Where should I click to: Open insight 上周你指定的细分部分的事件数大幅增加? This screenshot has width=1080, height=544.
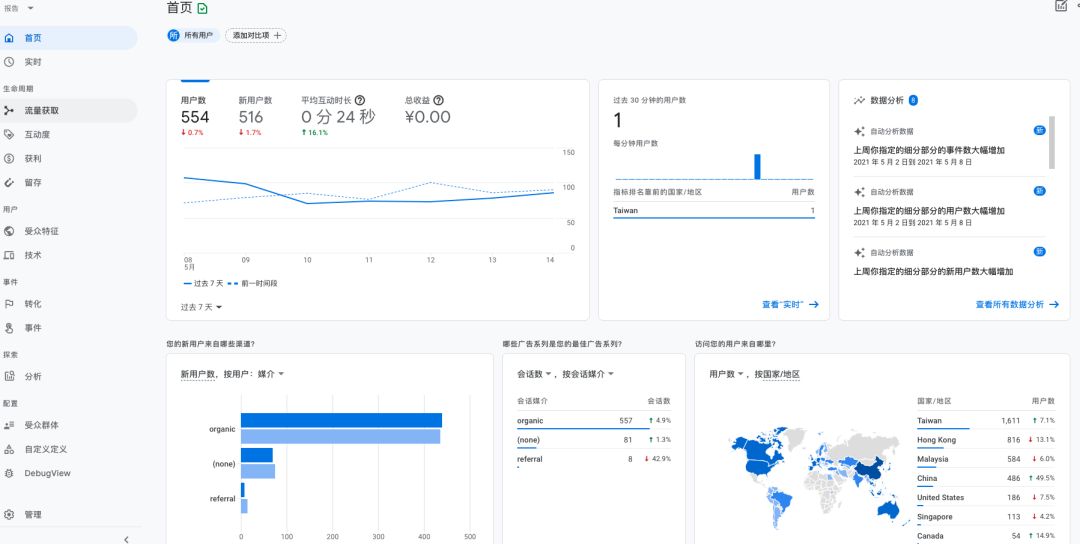click(929, 150)
